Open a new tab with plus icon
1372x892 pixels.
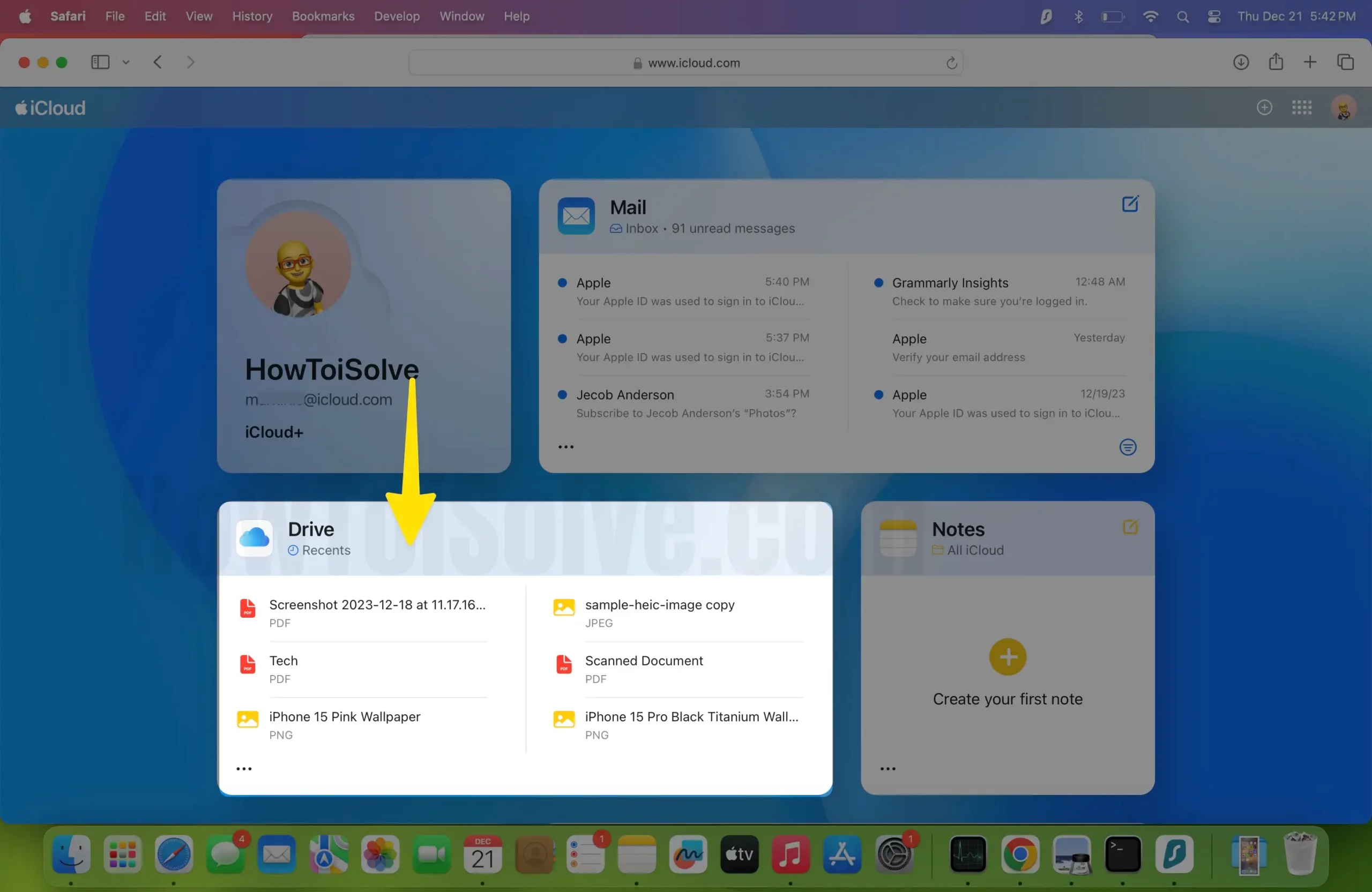coord(1309,62)
